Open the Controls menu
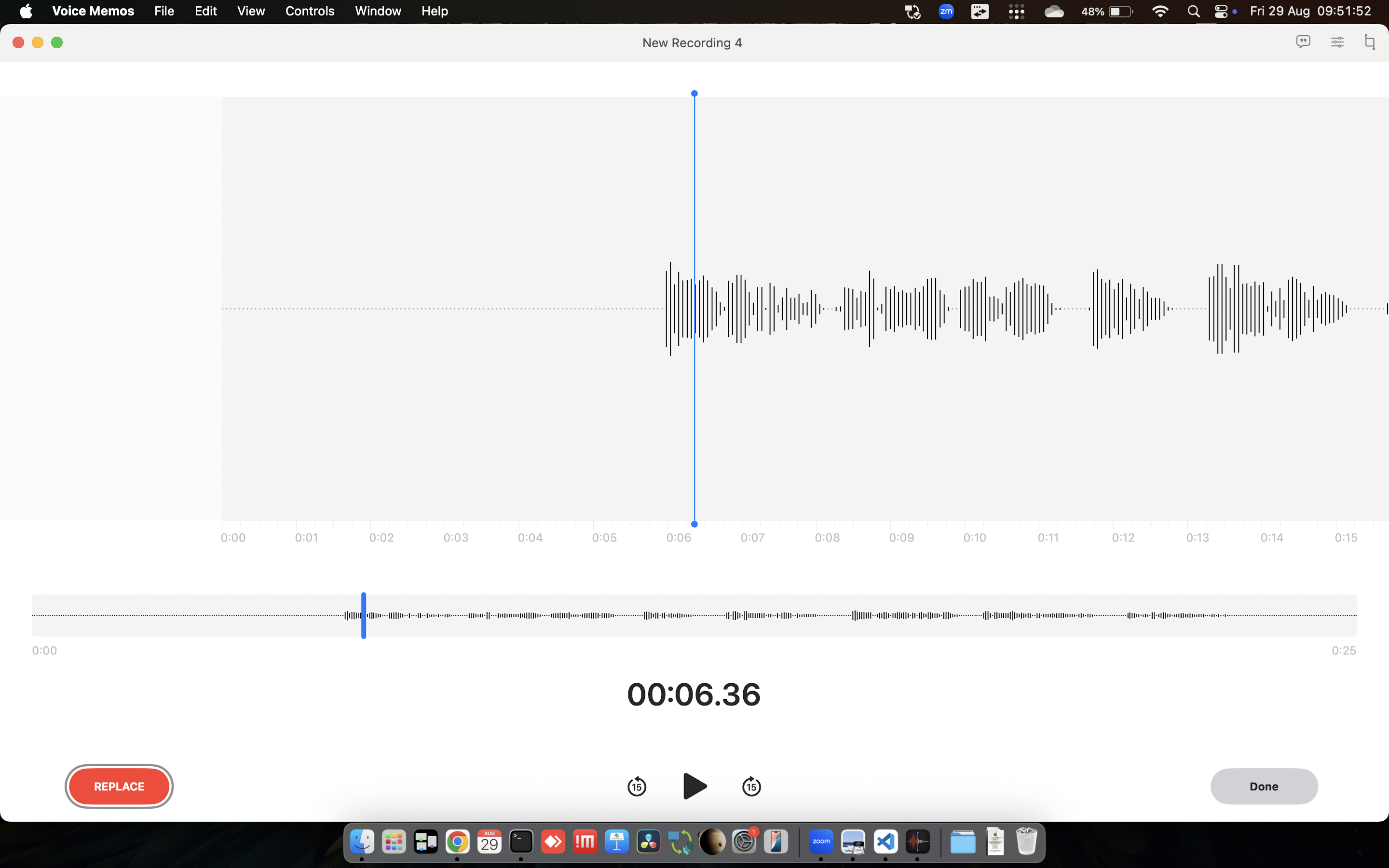 coord(309,11)
